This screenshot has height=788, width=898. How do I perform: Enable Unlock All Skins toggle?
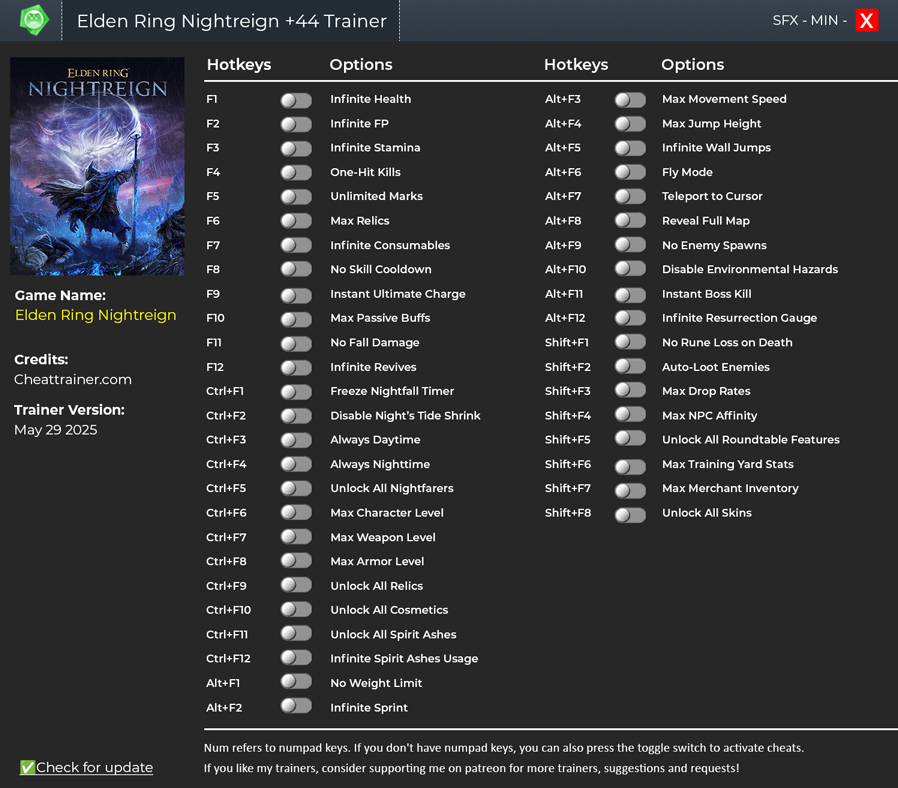coord(630,515)
